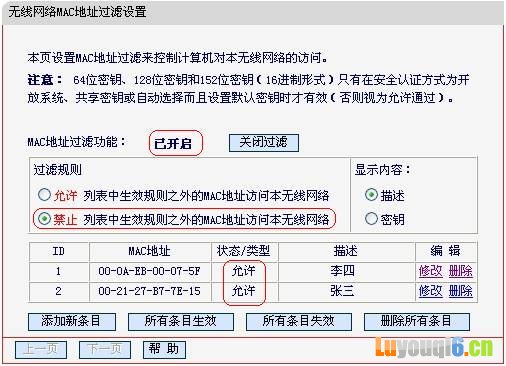Screen dimensions: 506x366
Task: Click the 状态/类型 column header
Action: (x=244, y=251)
